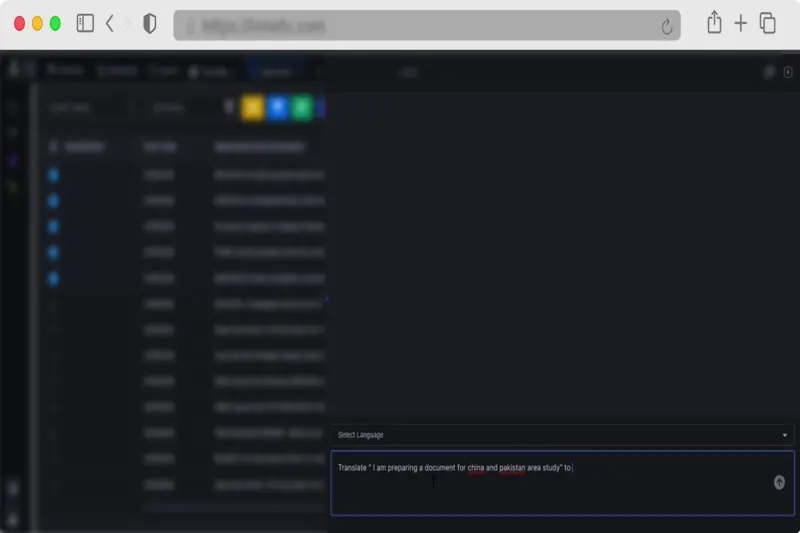800x533 pixels.
Task: Click the Safari address bar
Action: [420, 26]
